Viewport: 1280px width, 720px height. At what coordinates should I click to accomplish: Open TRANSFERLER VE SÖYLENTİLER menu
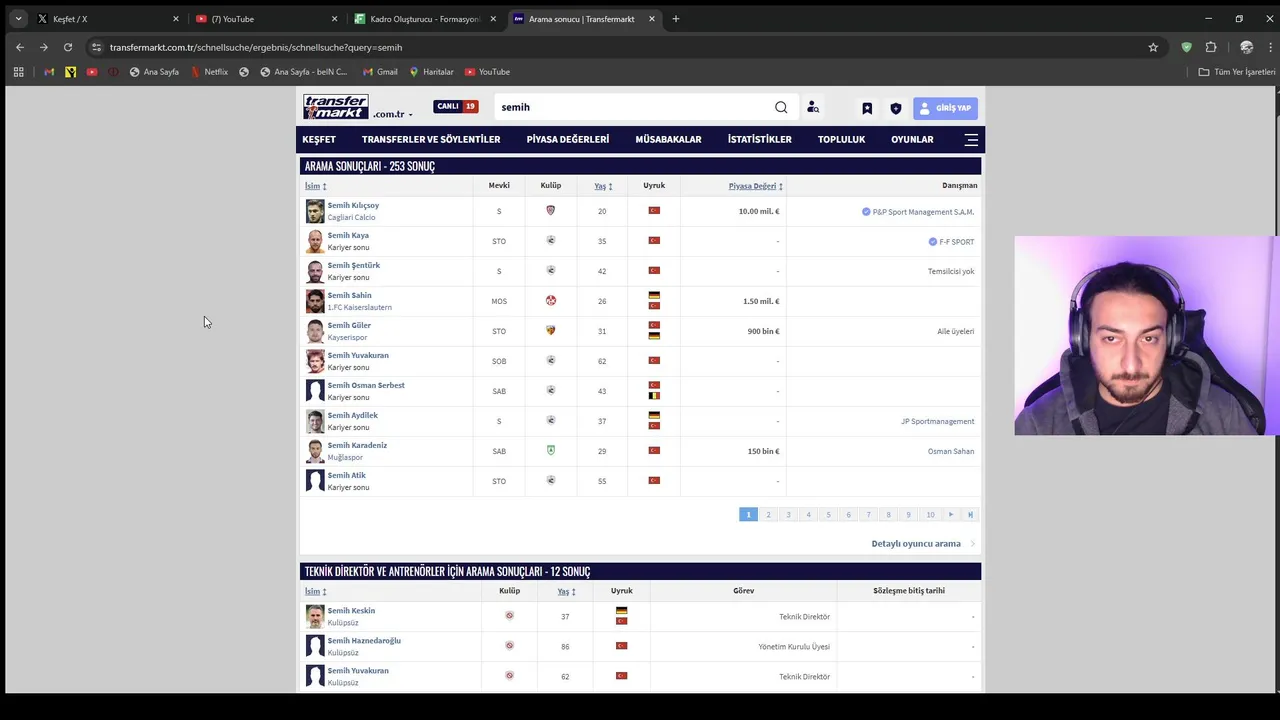point(431,140)
